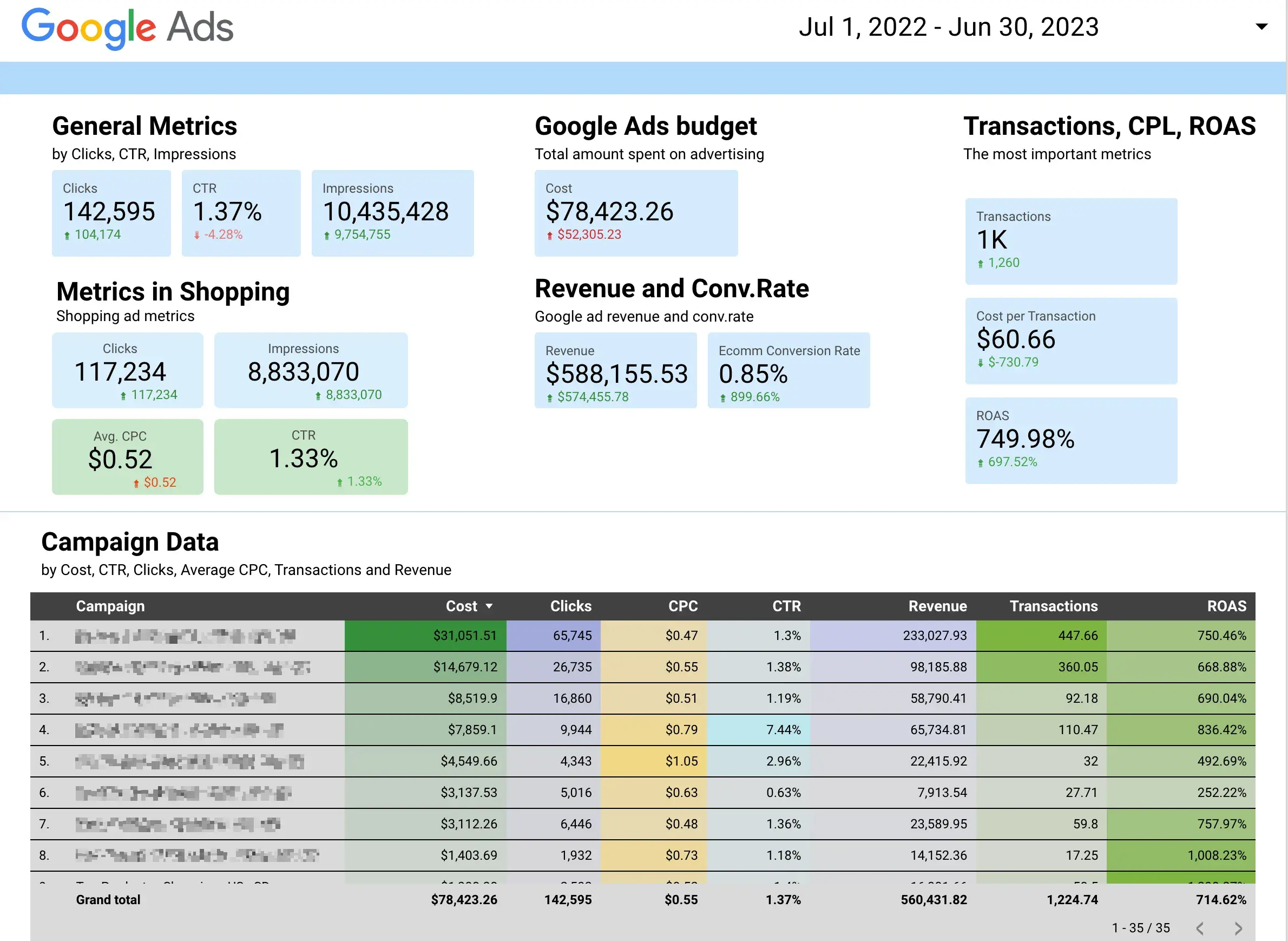Click the red increase arrow on the Cost card

[549, 234]
